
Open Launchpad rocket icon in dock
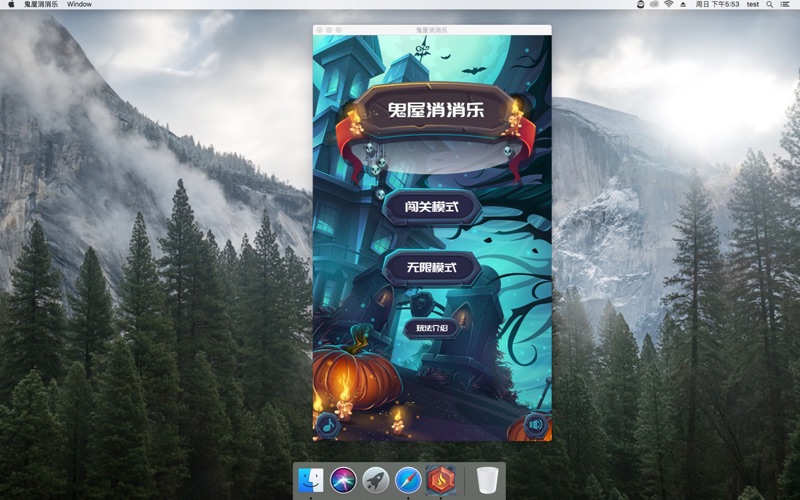point(376,480)
